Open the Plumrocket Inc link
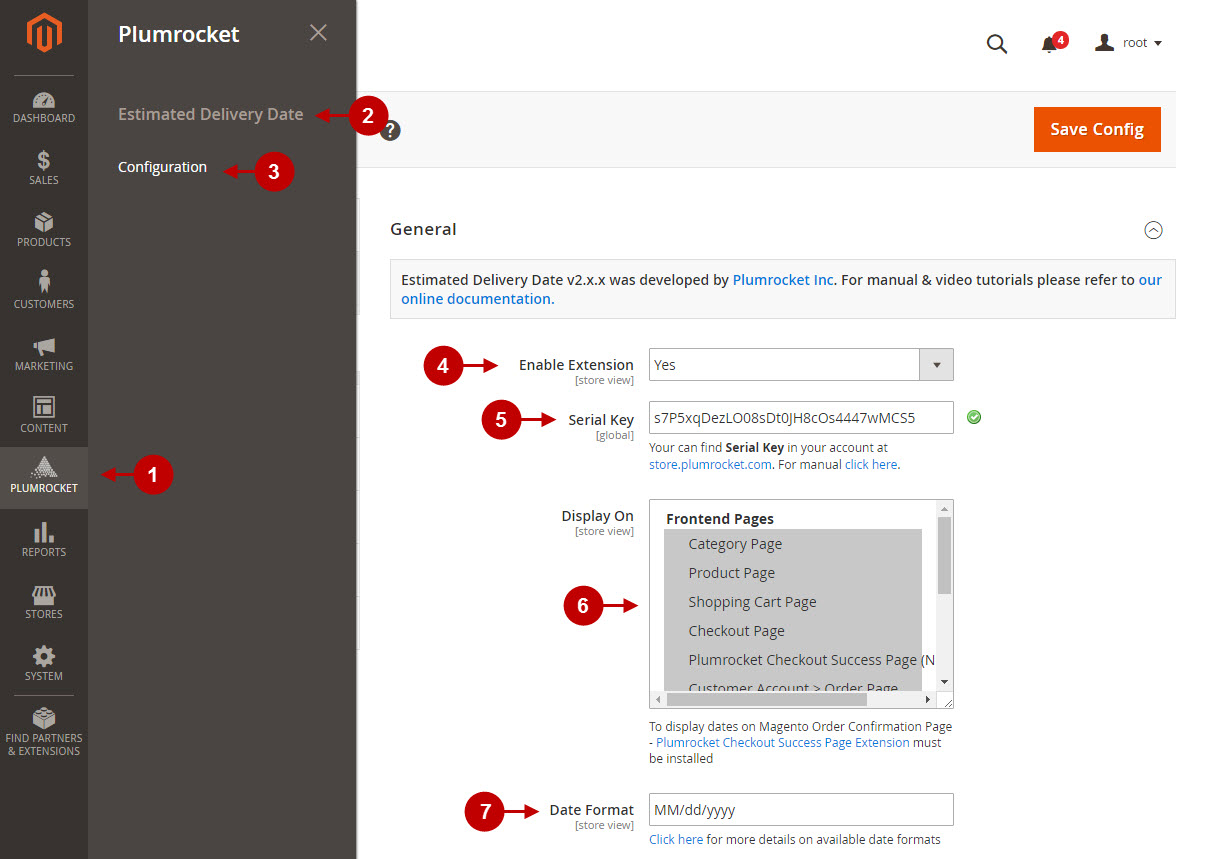 pyautogui.click(x=783, y=280)
